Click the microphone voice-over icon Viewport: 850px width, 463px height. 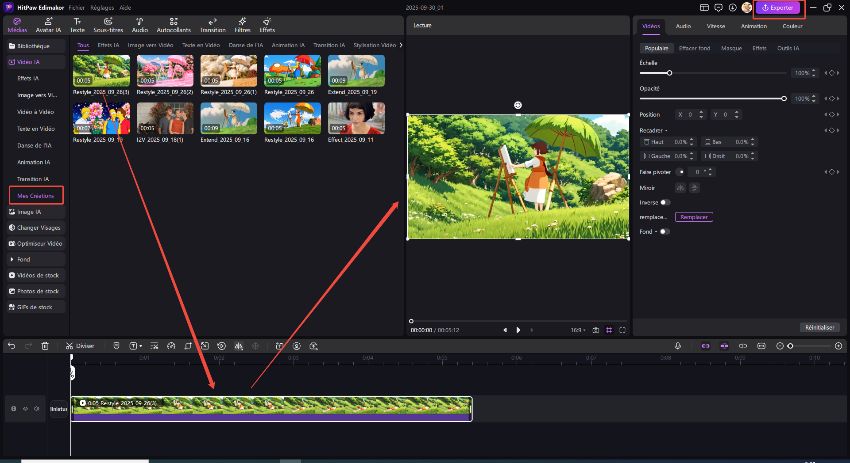tap(678, 346)
